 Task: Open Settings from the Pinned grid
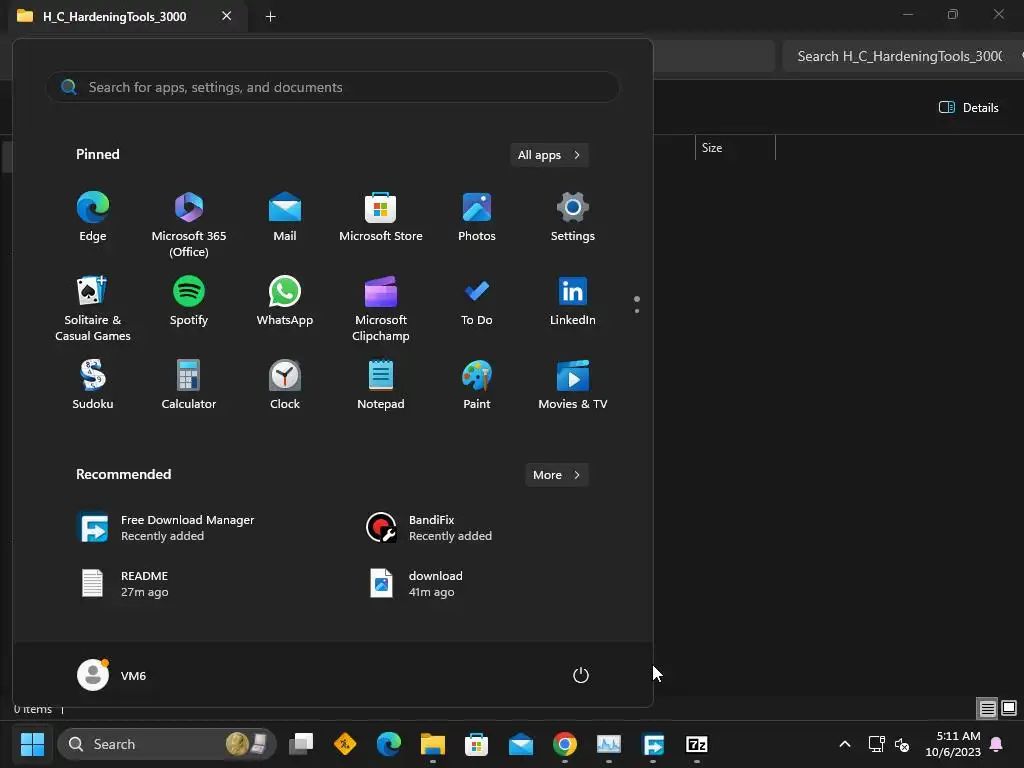coord(573,217)
